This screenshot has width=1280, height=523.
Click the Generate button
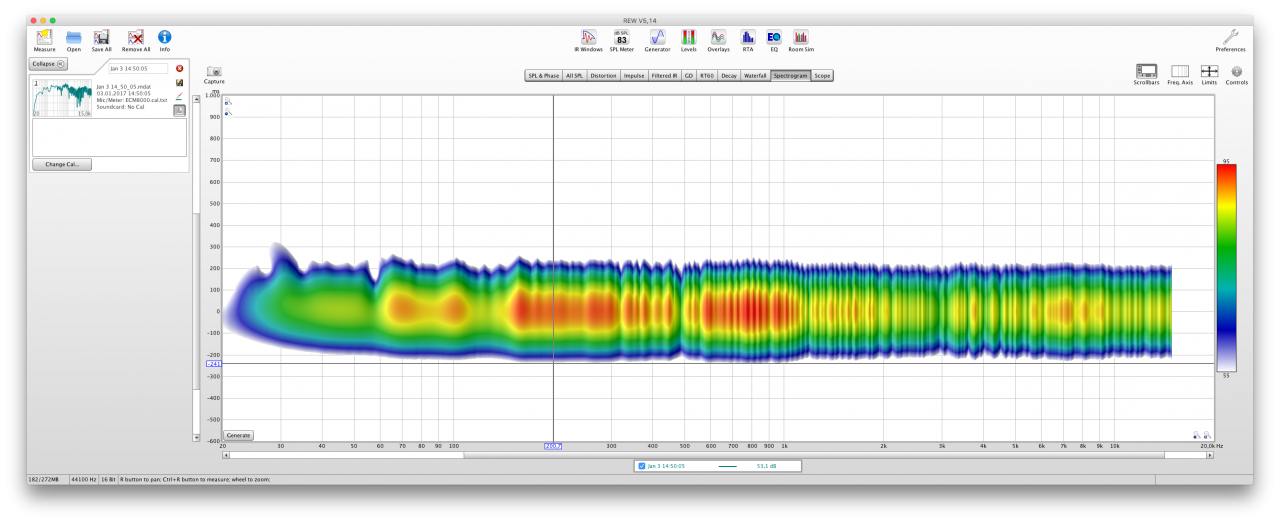coord(238,436)
